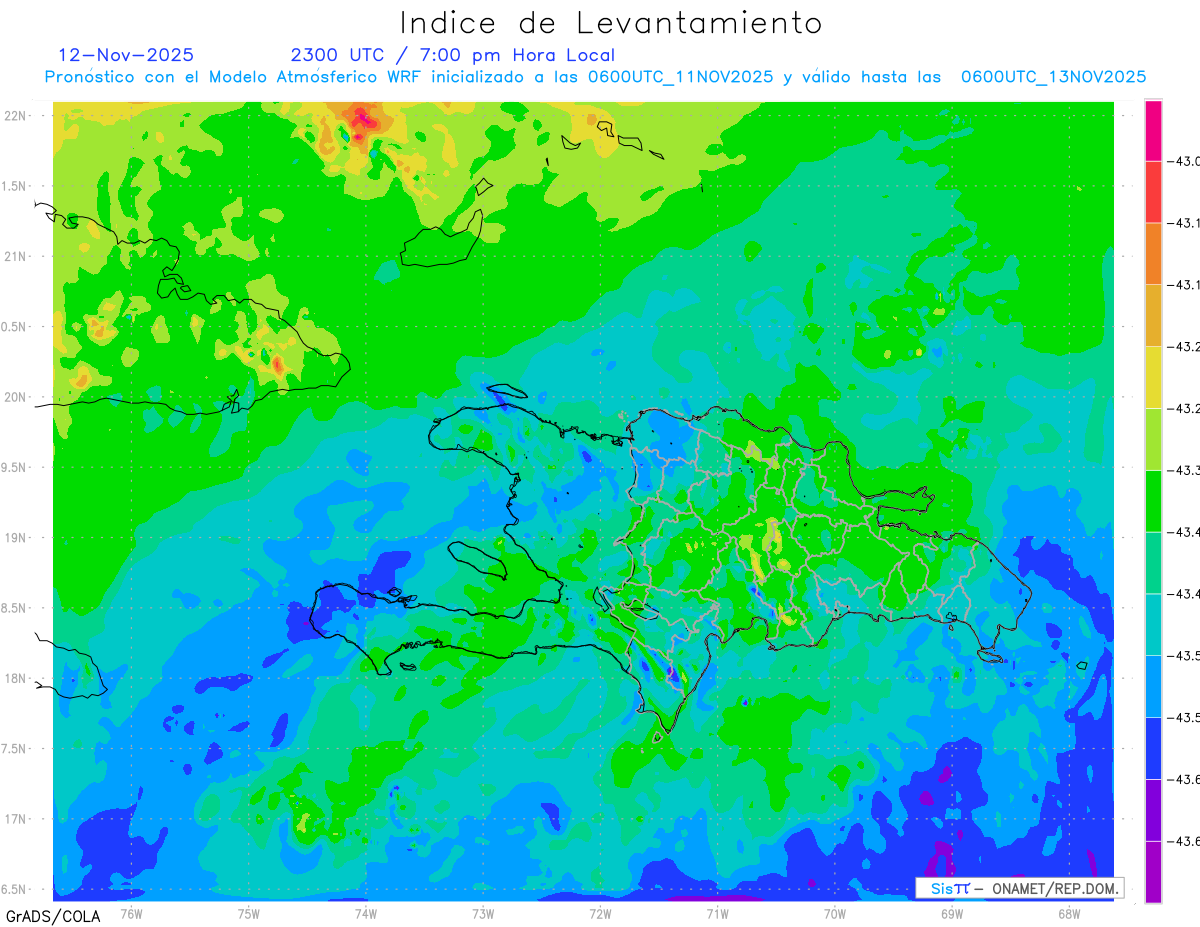
Task: Click the "21N" latitude label
Action: point(14,256)
